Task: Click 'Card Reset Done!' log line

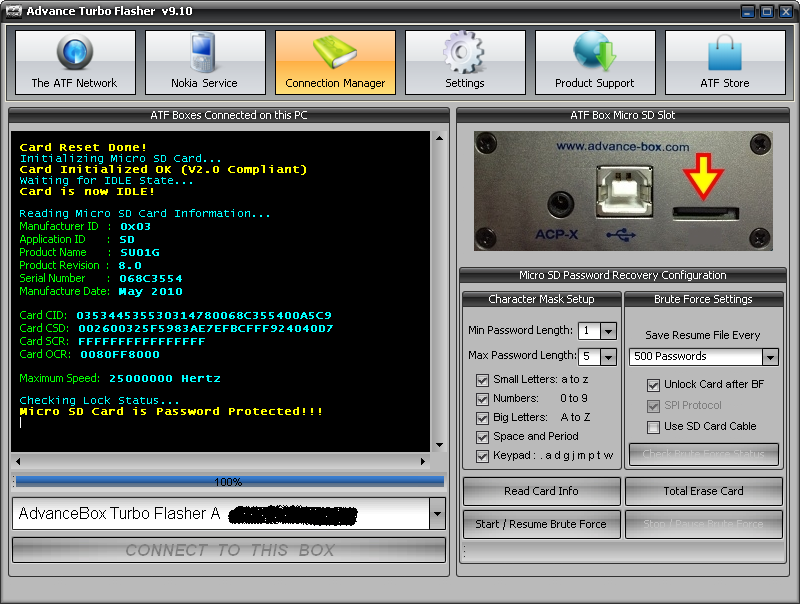Action: (83, 147)
